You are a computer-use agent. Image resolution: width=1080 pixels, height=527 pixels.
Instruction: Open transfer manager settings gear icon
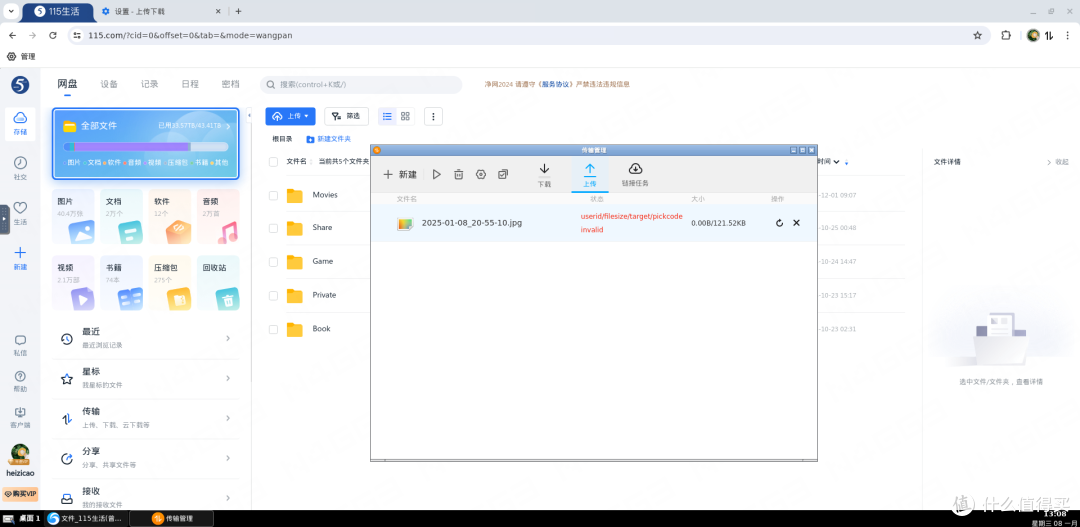point(480,174)
